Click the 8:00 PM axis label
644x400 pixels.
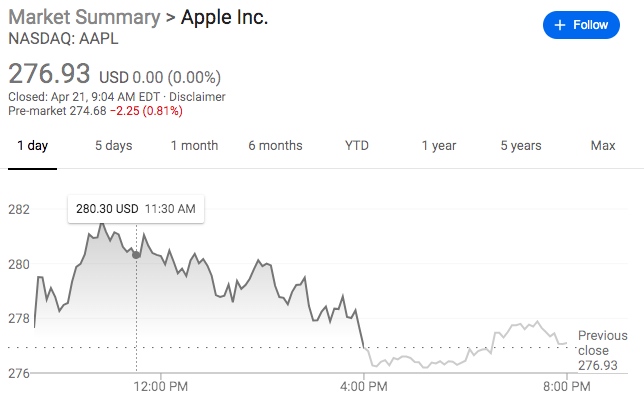[x=566, y=386]
